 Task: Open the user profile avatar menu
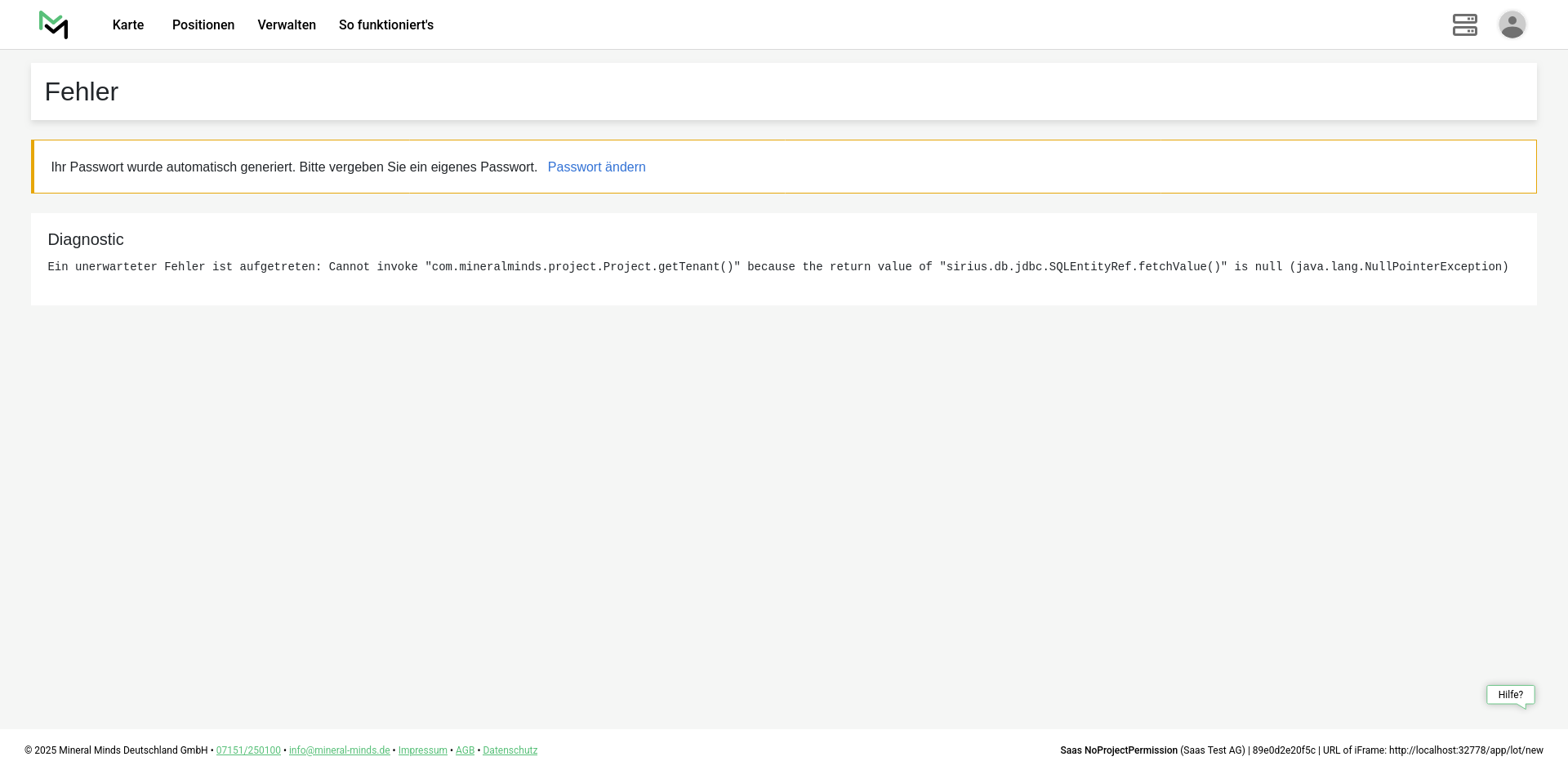point(1512,24)
